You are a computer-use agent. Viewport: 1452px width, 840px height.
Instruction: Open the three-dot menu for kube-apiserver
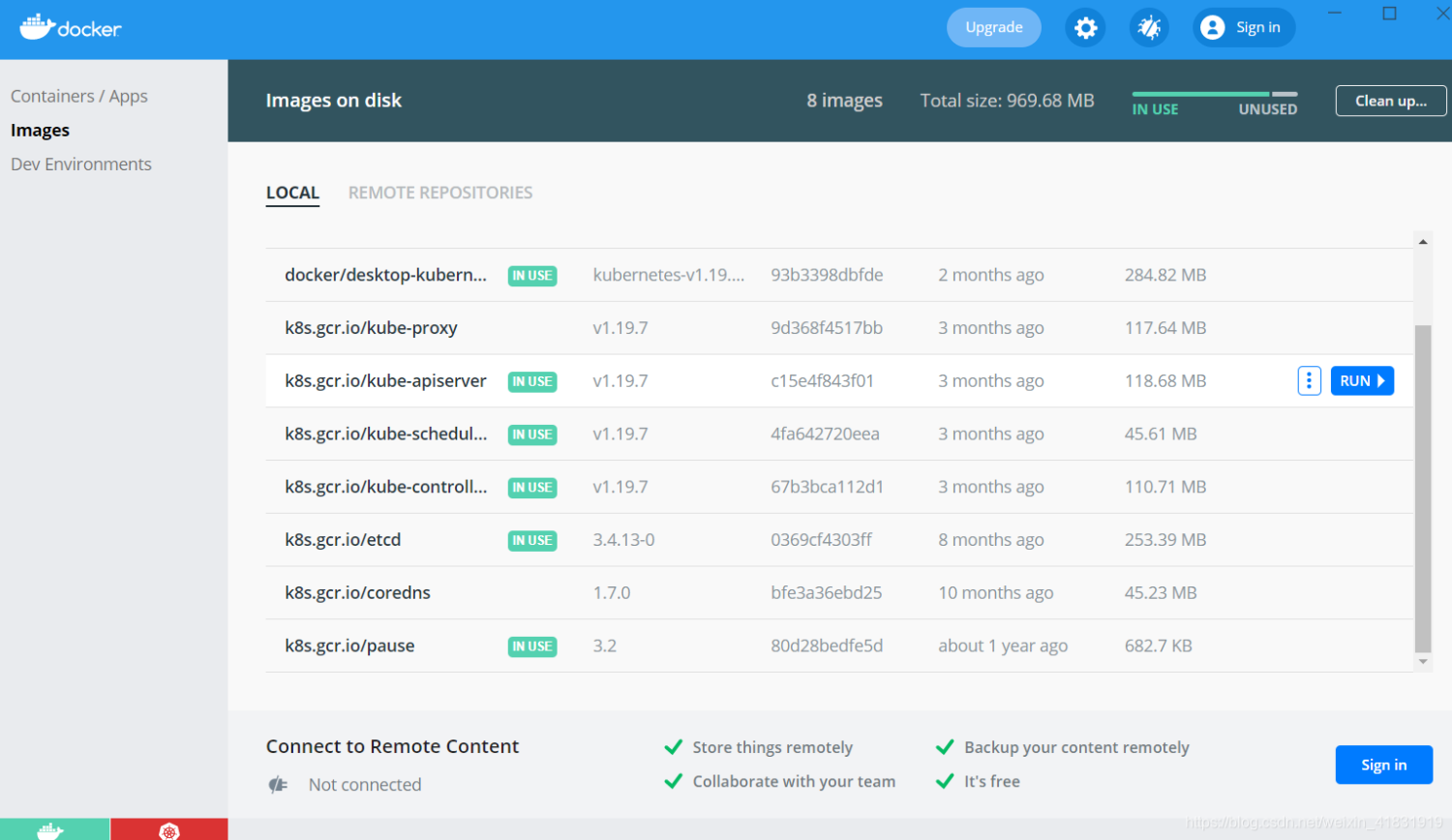click(x=1309, y=381)
